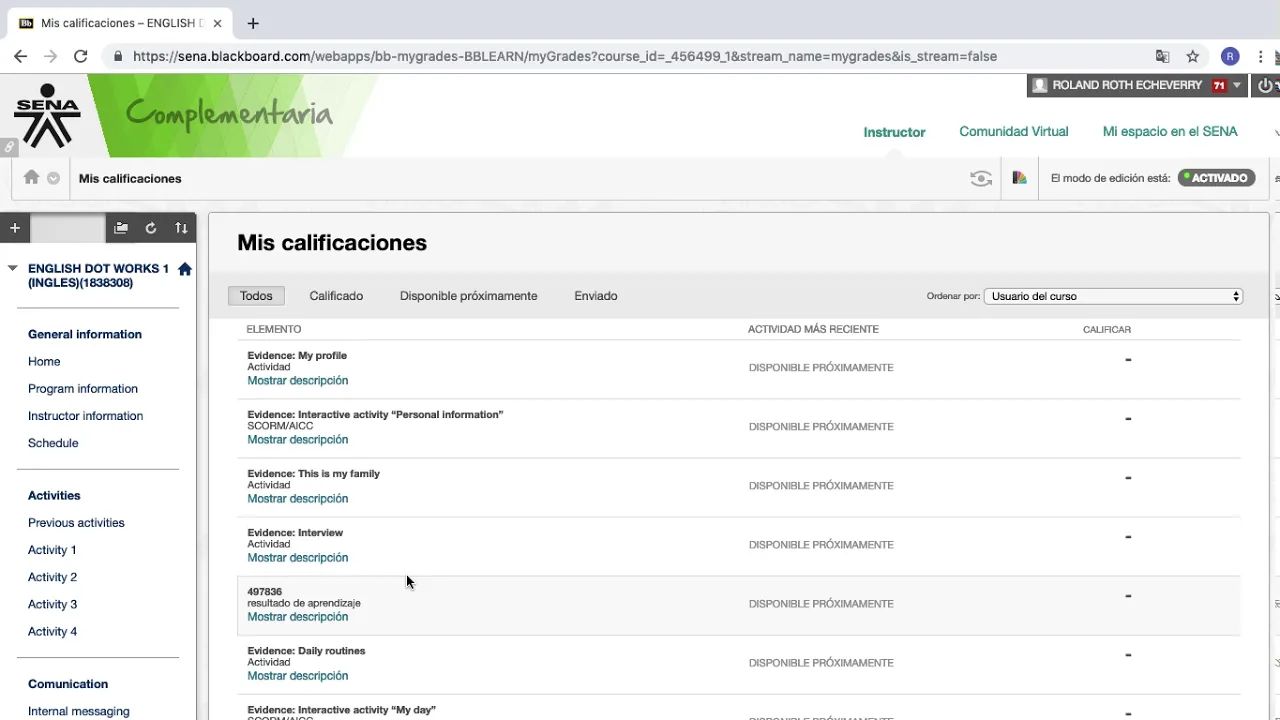The image size is (1280, 720).
Task: Click the logout power icon
Action: coord(1267,86)
